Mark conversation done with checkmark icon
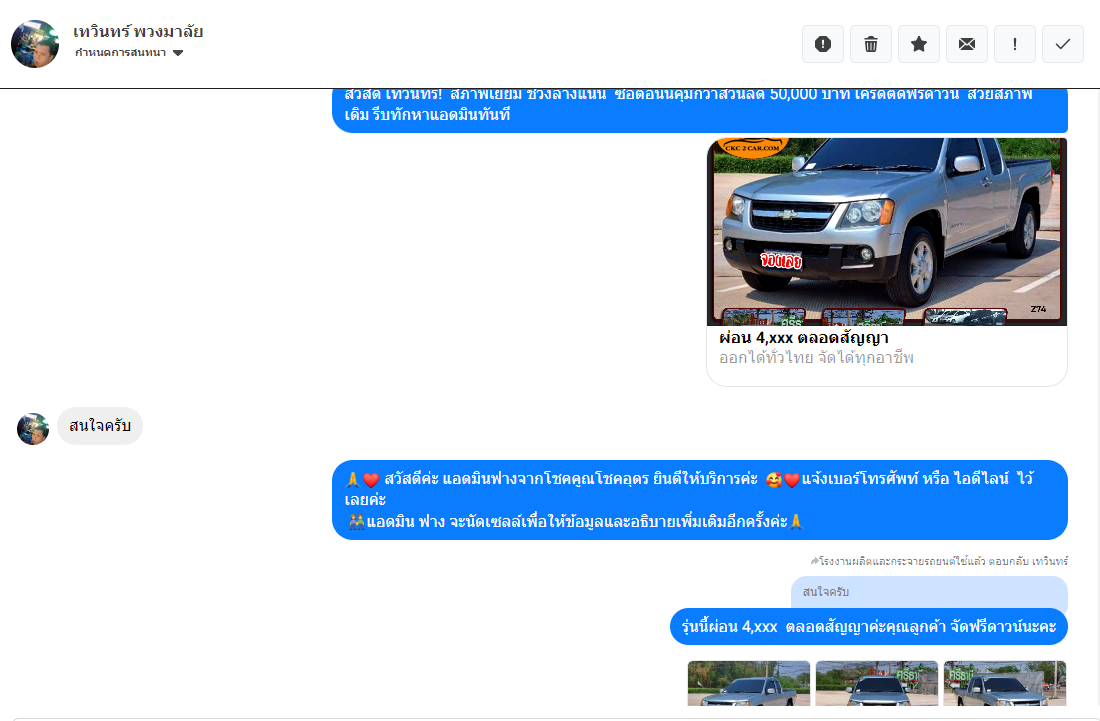This screenshot has width=1100, height=721. click(1063, 44)
